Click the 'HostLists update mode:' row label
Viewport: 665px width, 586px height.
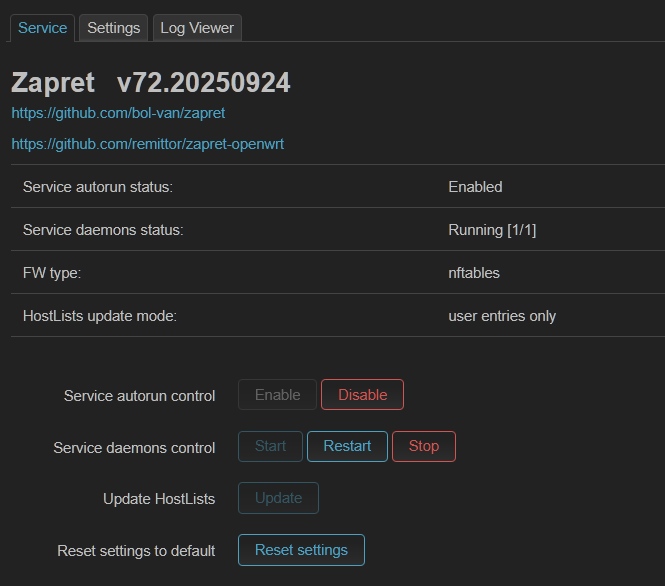tap(100, 316)
